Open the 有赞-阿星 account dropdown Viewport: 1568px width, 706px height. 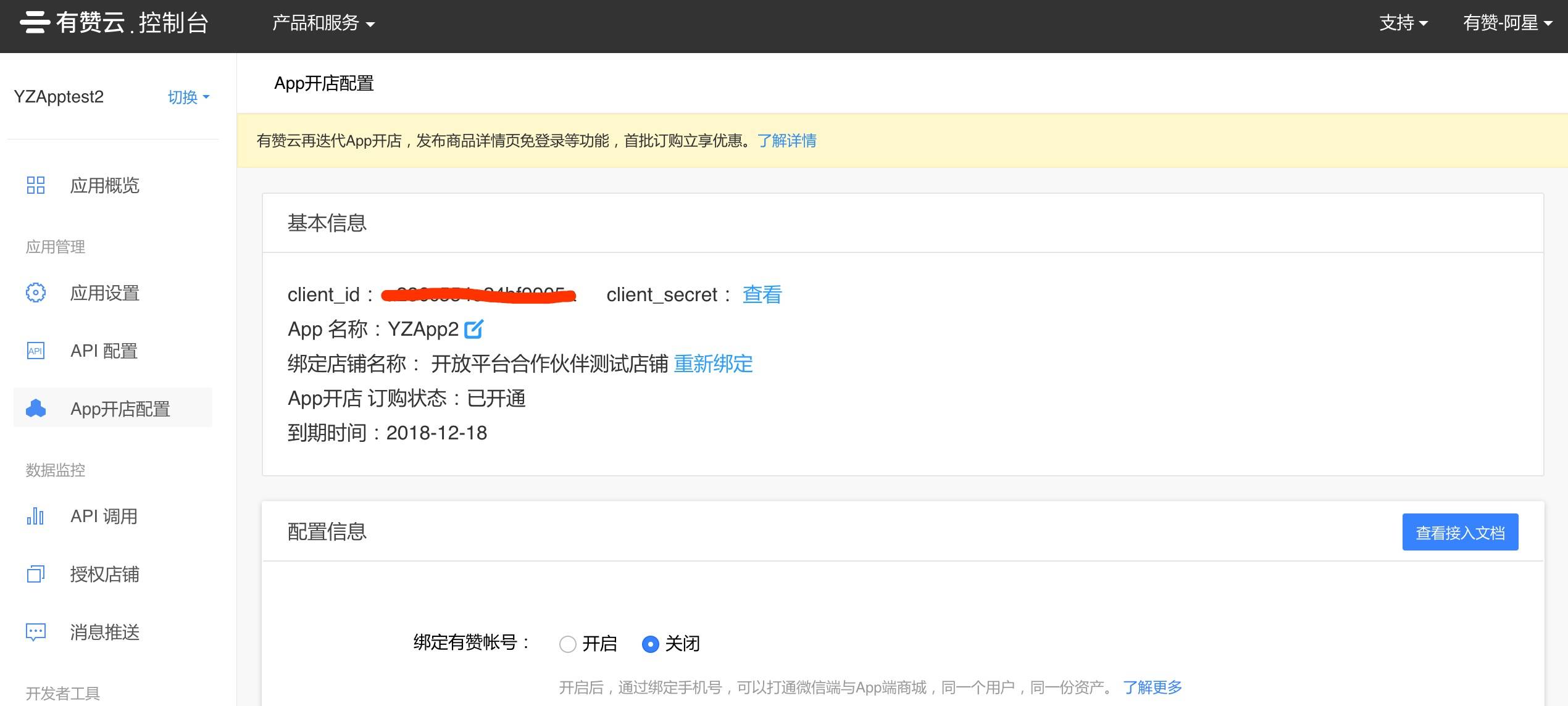[1507, 23]
